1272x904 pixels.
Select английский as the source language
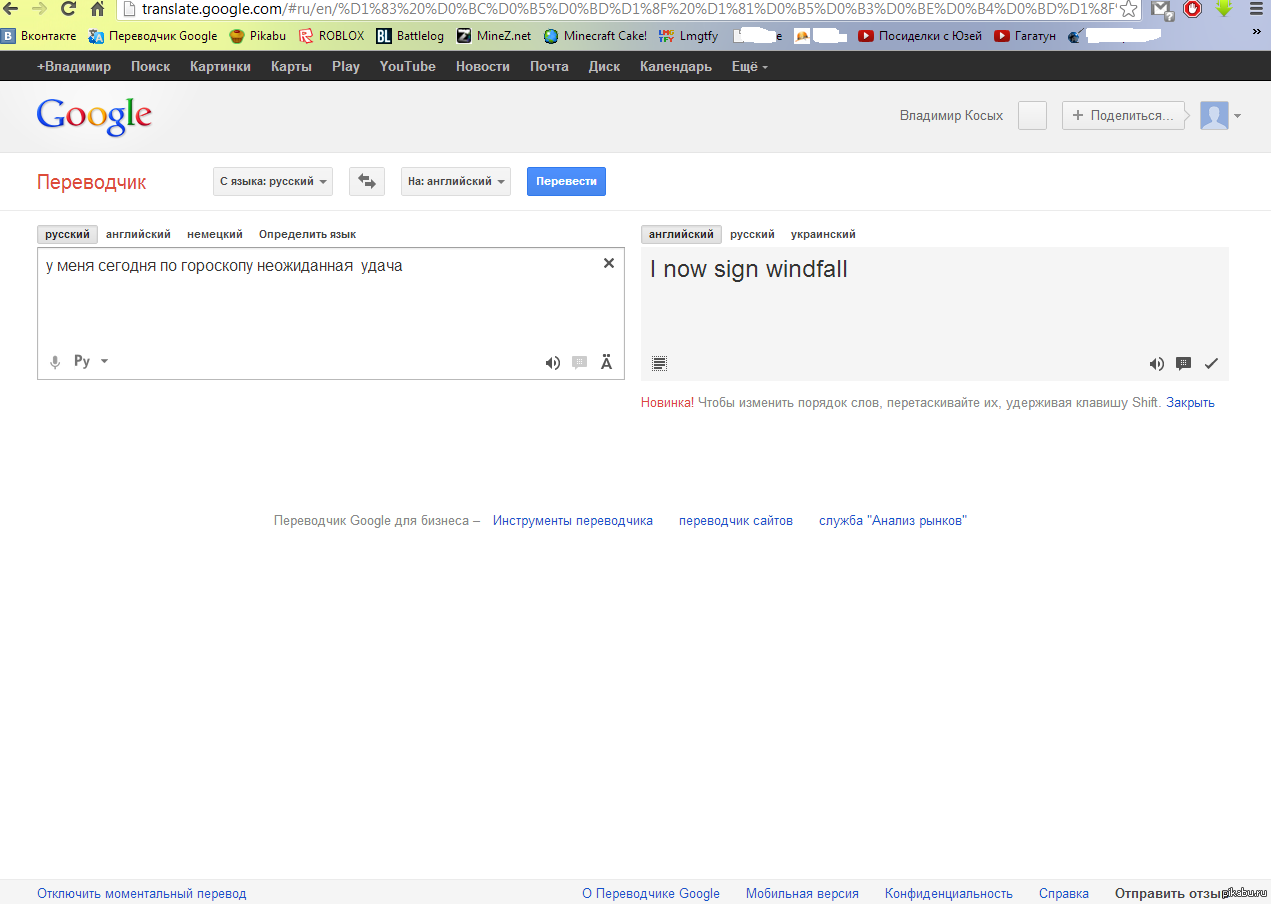click(138, 234)
